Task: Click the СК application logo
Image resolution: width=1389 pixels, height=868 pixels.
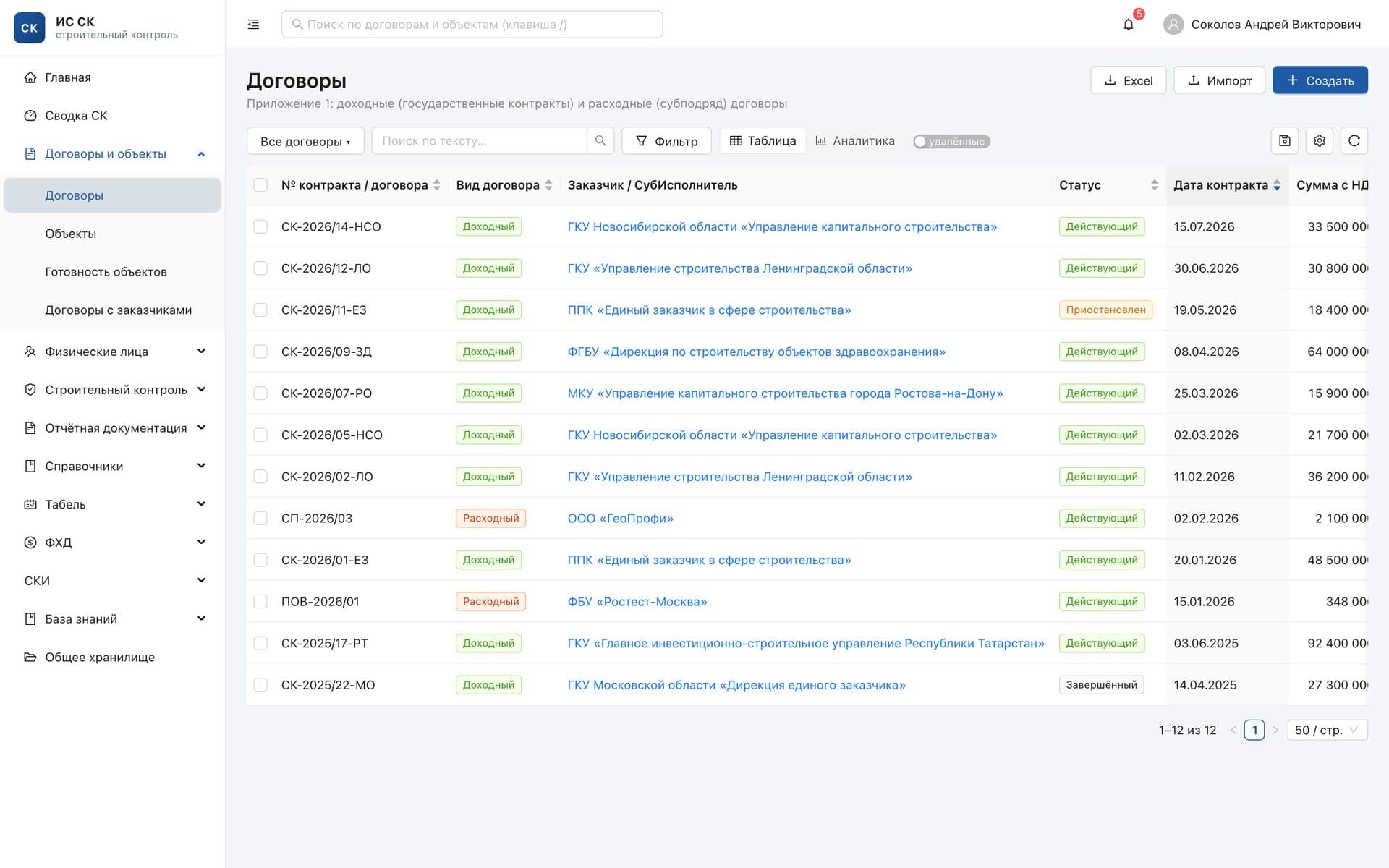Action: pyautogui.click(x=30, y=28)
